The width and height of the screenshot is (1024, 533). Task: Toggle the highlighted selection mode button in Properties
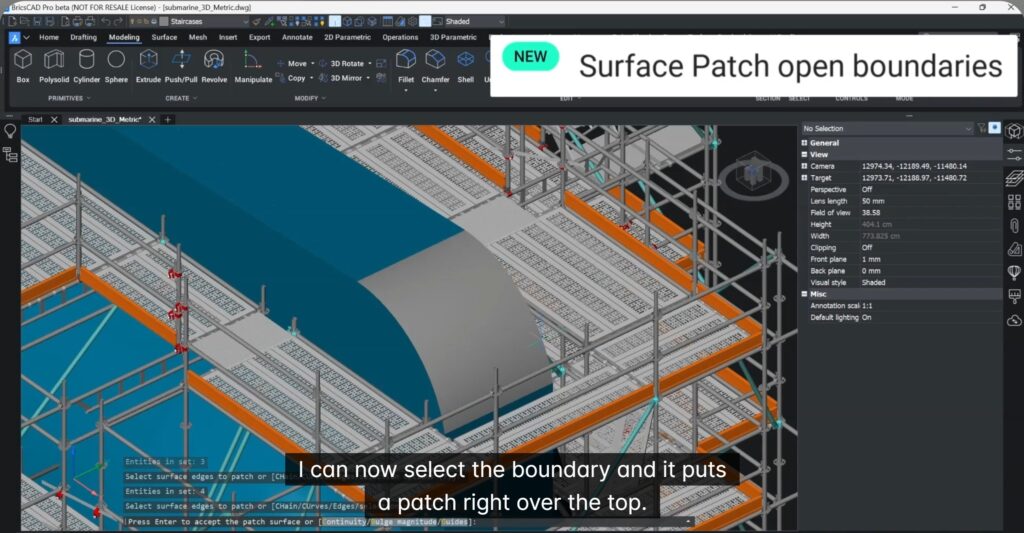[x=994, y=128]
